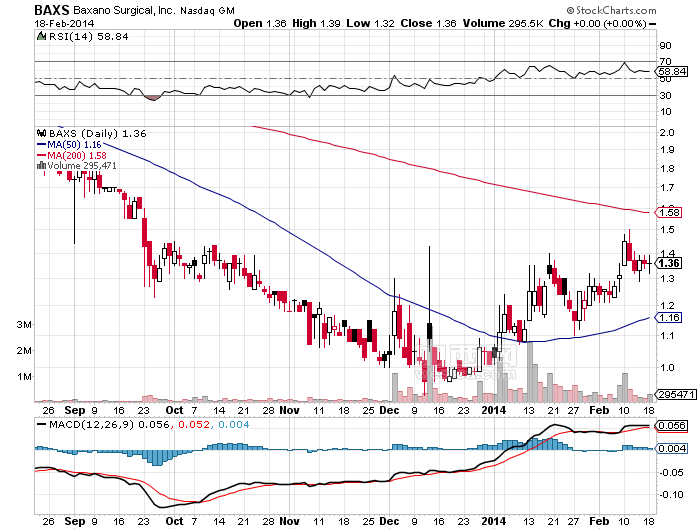
Task: Click the -0.10 MACD scale label
Action: pos(672,495)
